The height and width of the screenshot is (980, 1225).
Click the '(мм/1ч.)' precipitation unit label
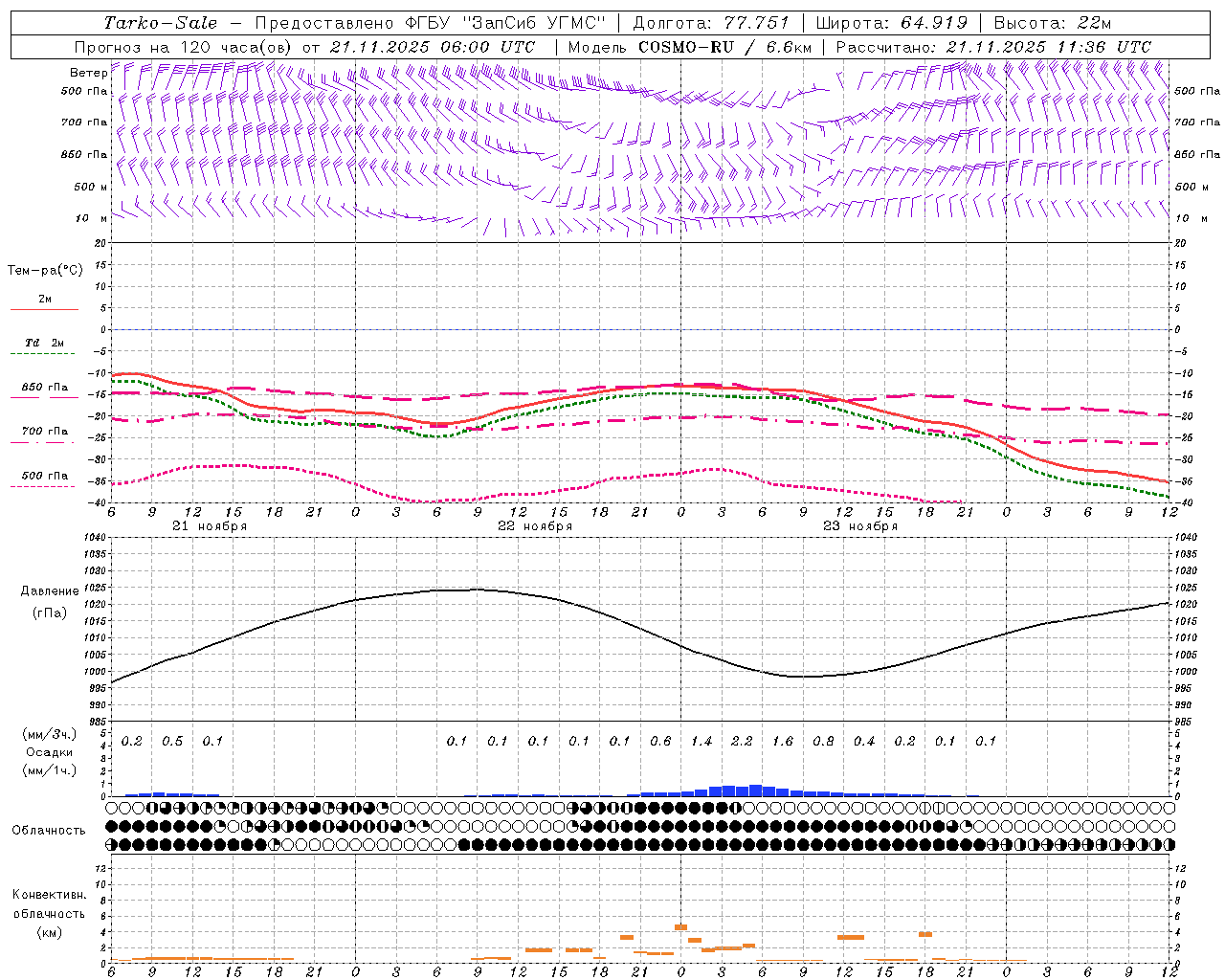50,770
